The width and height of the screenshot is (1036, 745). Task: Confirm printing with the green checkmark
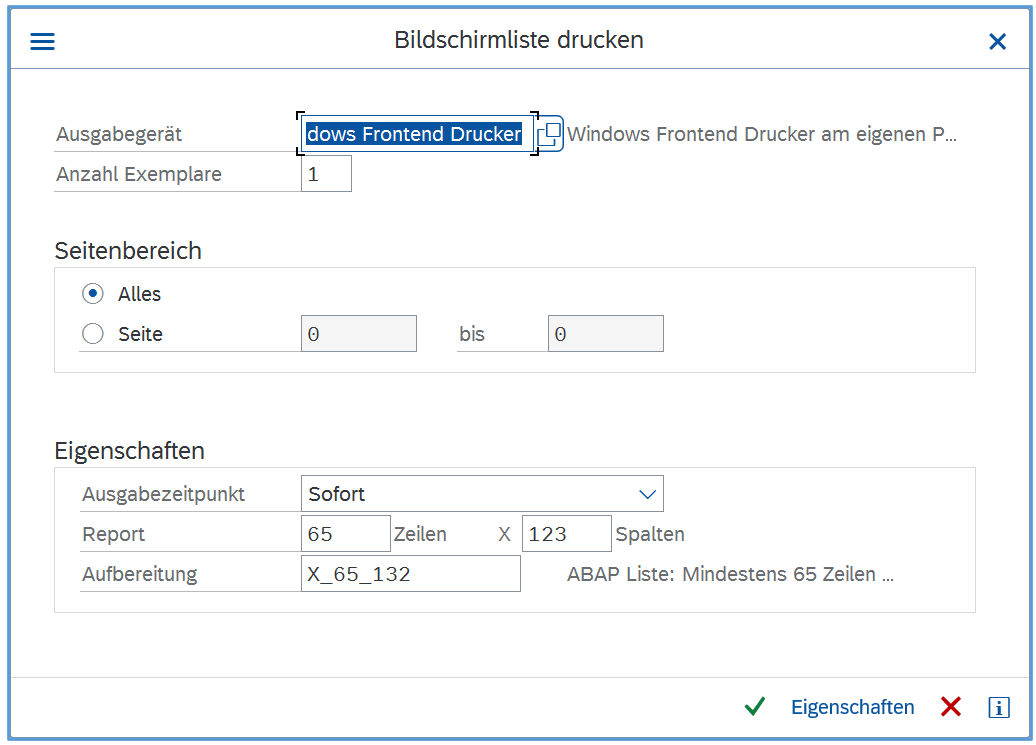tap(755, 707)
